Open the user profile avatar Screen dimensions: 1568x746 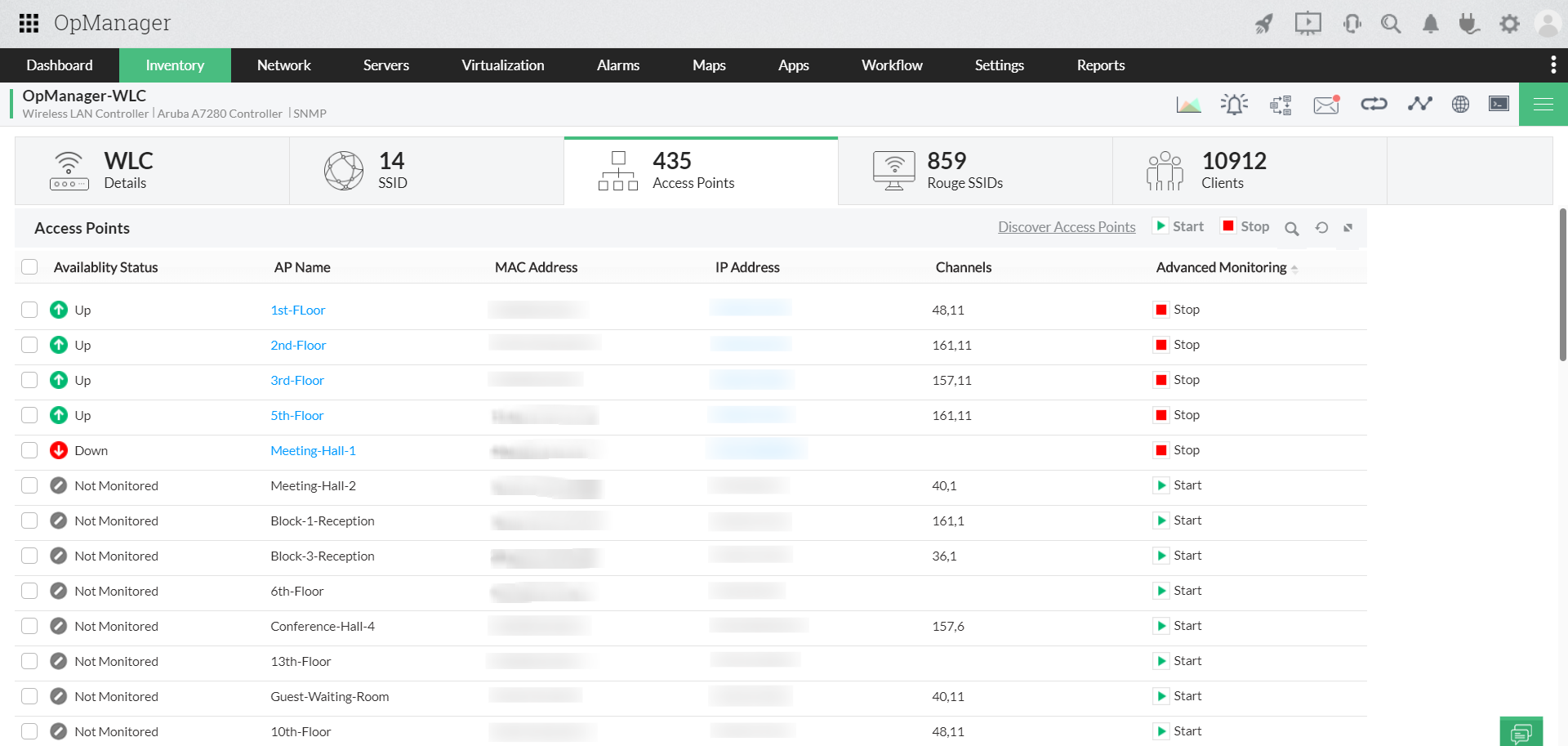pos(1548,24)
